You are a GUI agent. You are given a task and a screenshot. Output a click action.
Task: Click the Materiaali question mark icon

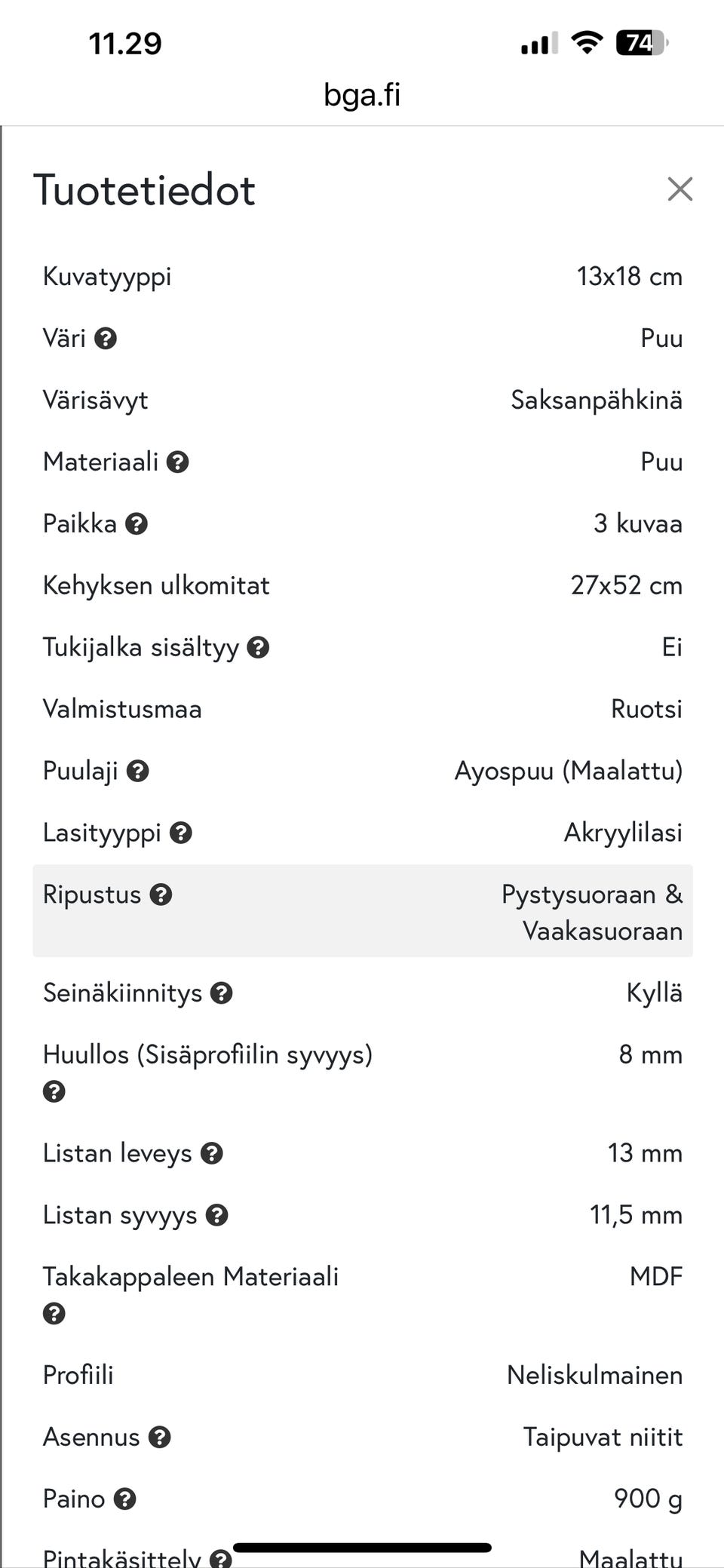click(179, 461)
